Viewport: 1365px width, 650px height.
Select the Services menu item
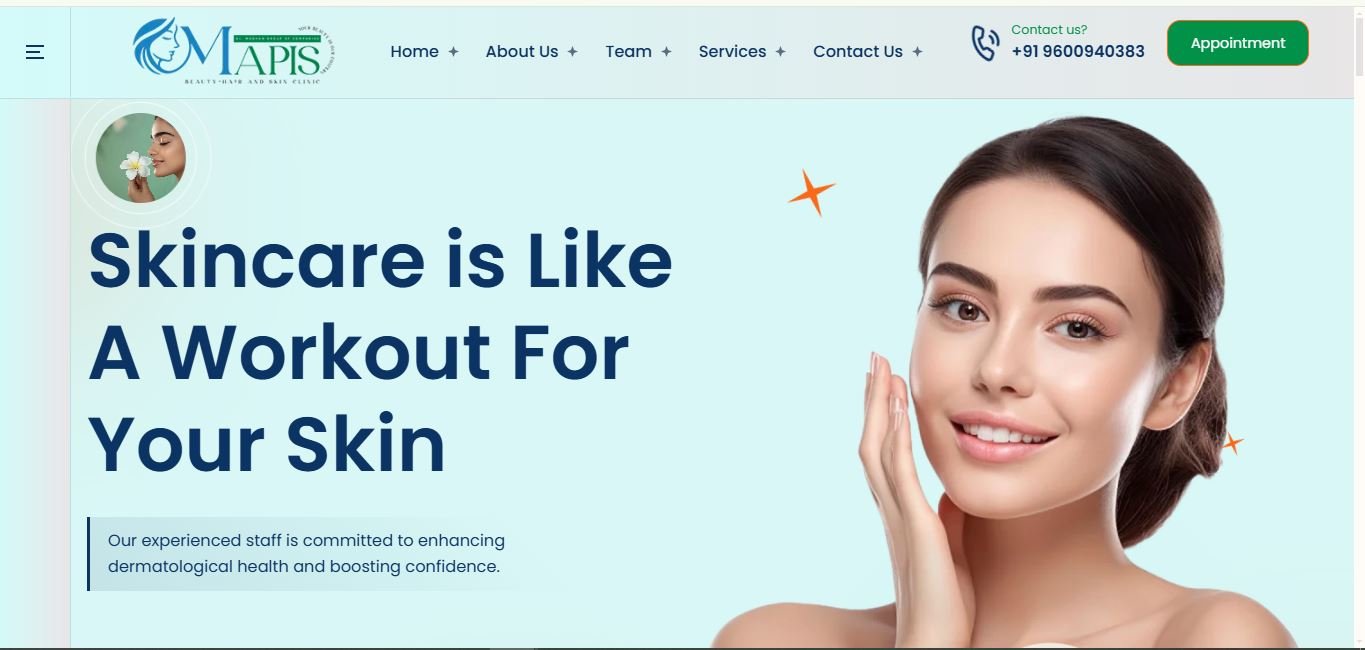(x=732, y=52)
